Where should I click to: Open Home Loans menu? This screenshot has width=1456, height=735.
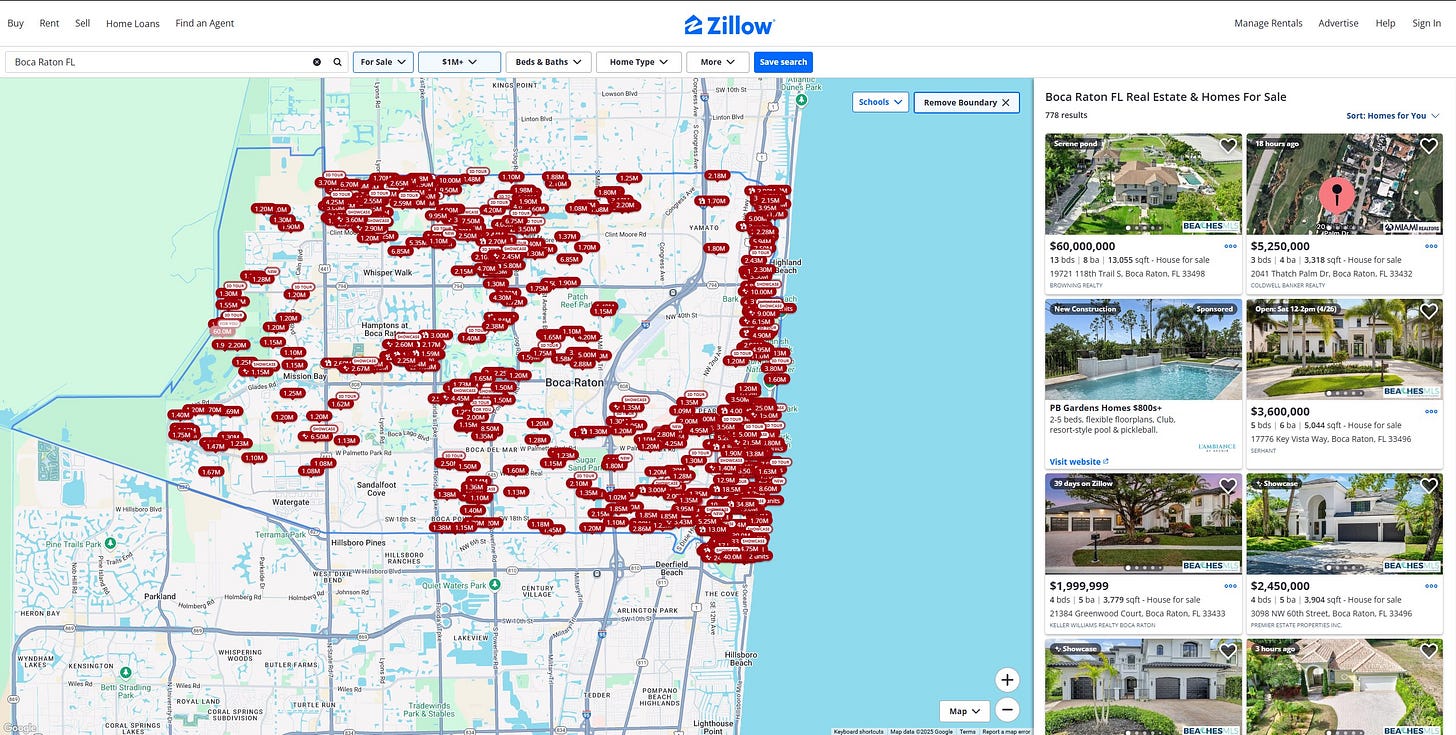(133, 23)
